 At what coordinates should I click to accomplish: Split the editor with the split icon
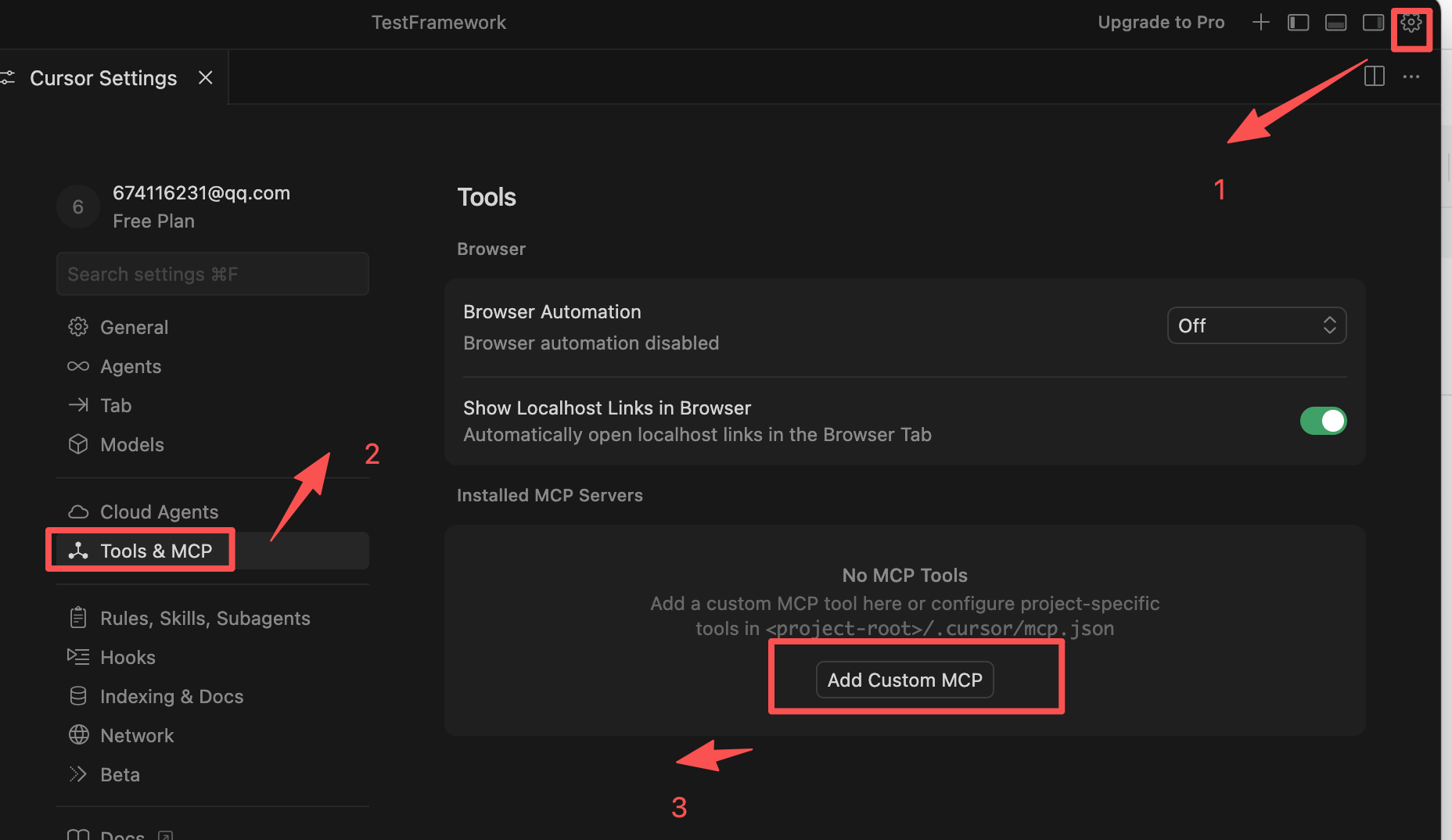1375,77
